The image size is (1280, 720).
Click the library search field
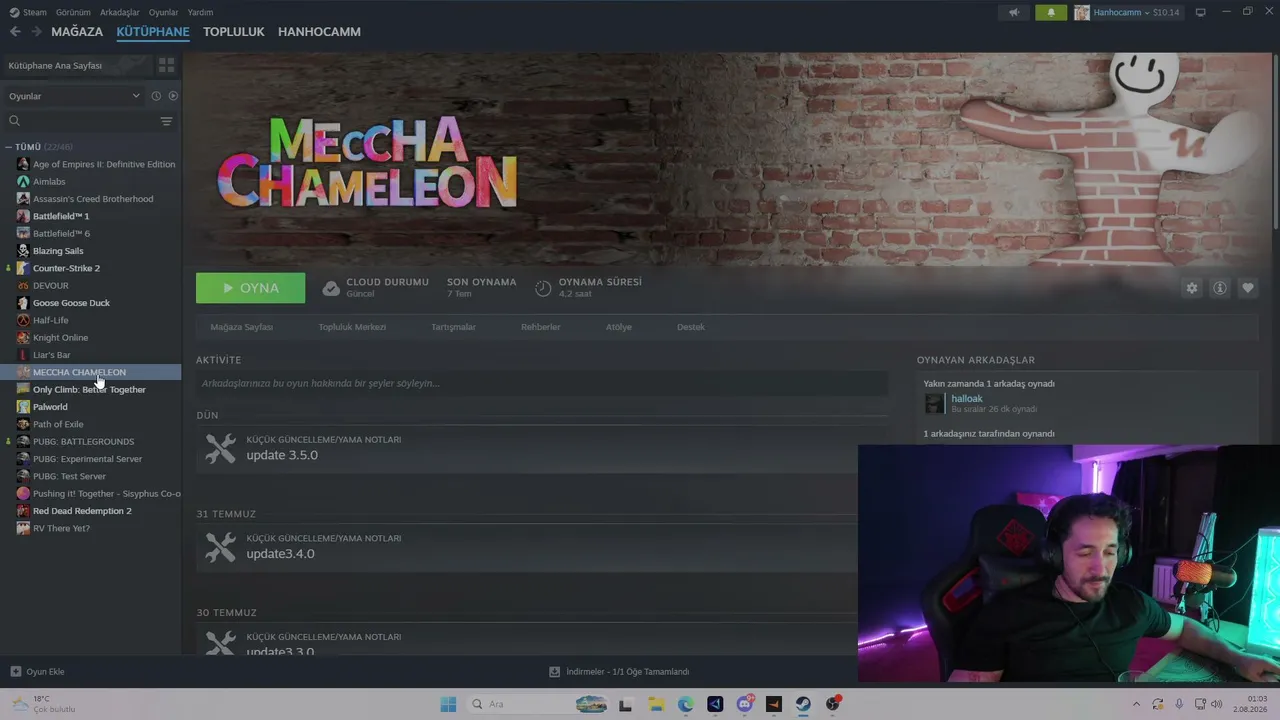pos(80,121)
